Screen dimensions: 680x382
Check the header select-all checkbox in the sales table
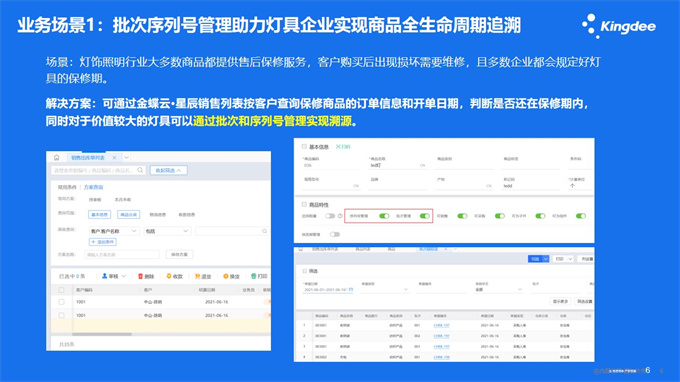pos(61,290)
